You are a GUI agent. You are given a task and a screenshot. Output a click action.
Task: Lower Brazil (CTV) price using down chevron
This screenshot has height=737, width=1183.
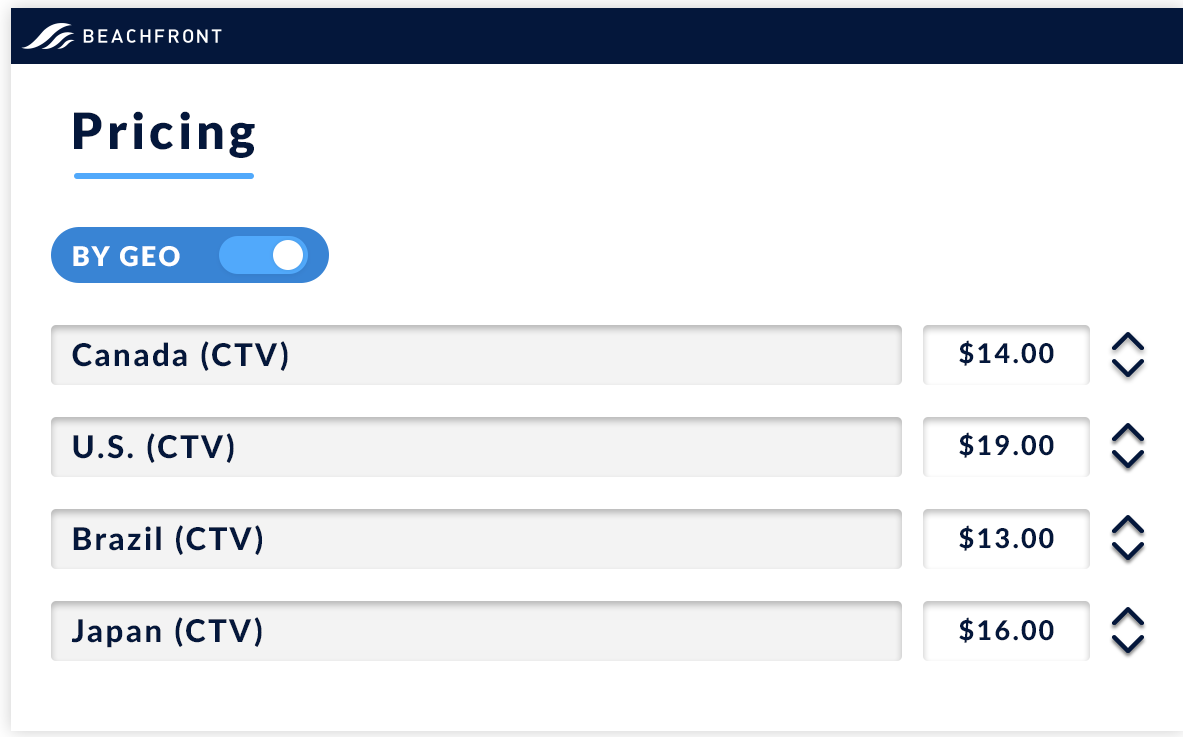(1128, 551)
